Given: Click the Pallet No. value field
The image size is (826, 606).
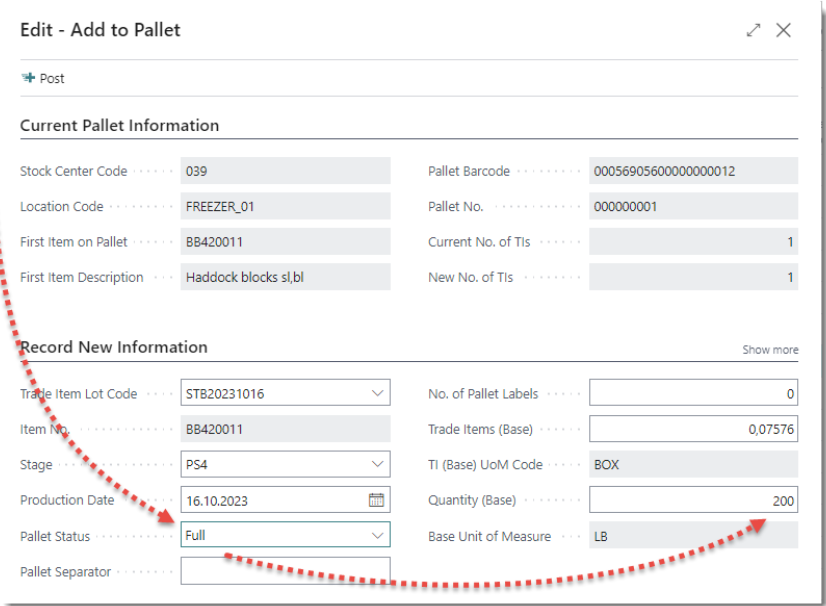Looking at the screenshot, I should tap(692, 207).
